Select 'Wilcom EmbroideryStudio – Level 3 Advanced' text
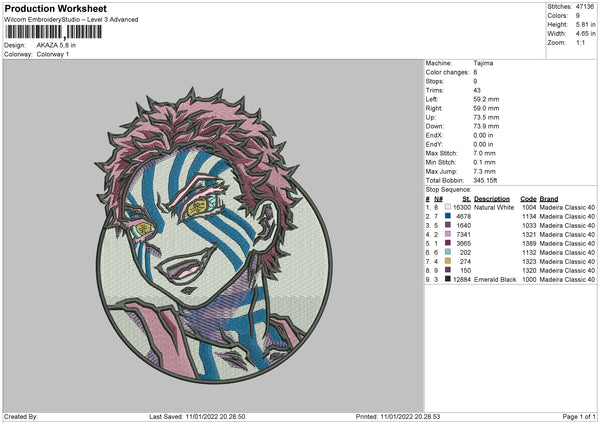 (x=71, y=20)
